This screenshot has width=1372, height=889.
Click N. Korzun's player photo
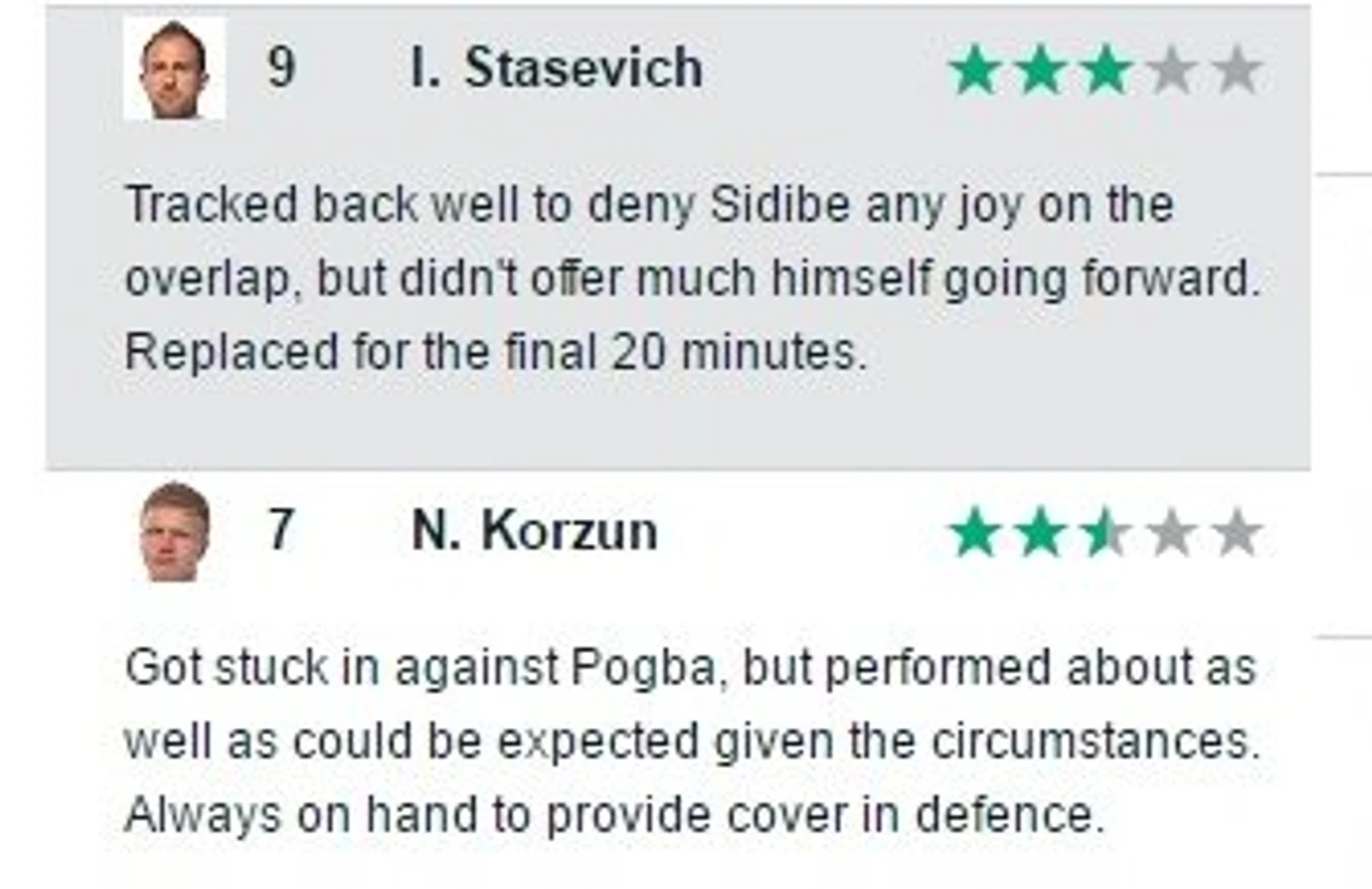pyautogui.click(x=175, y=532)
